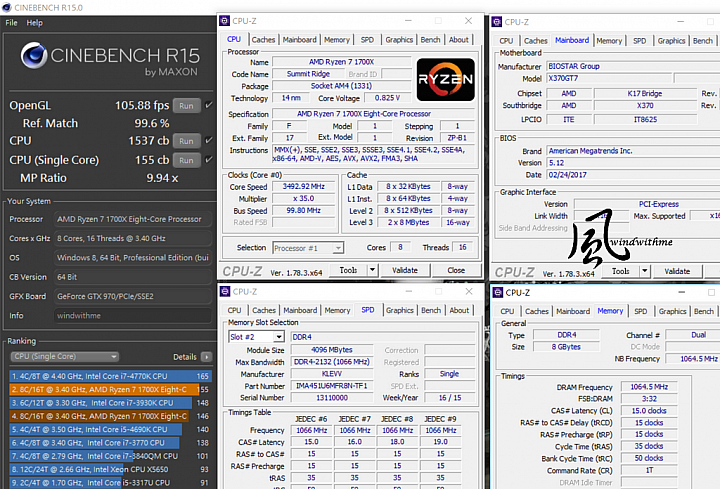Open Tools dropdown arrow in Mainboard window
Screen dimensions: 720x489
645,271
